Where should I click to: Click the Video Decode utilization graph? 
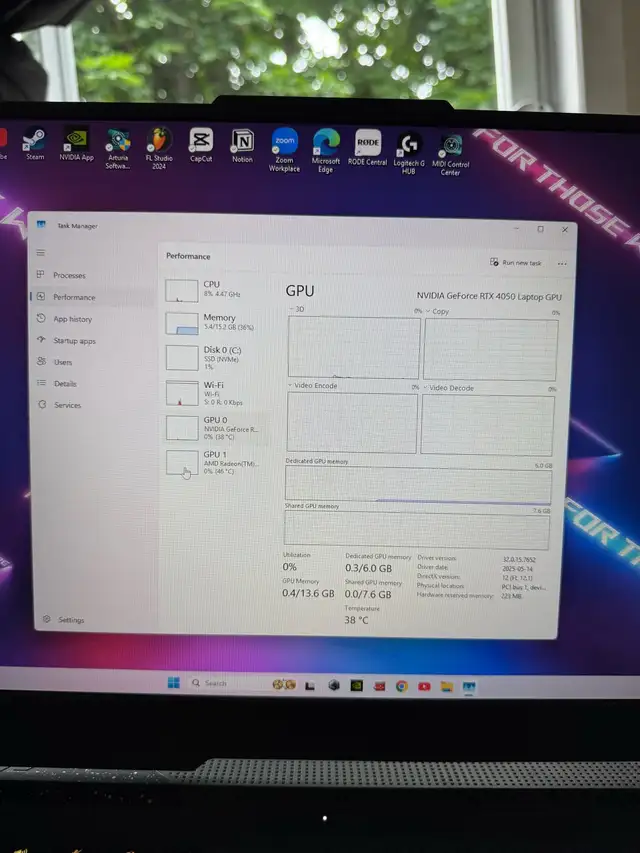click(x=487, y=425)
